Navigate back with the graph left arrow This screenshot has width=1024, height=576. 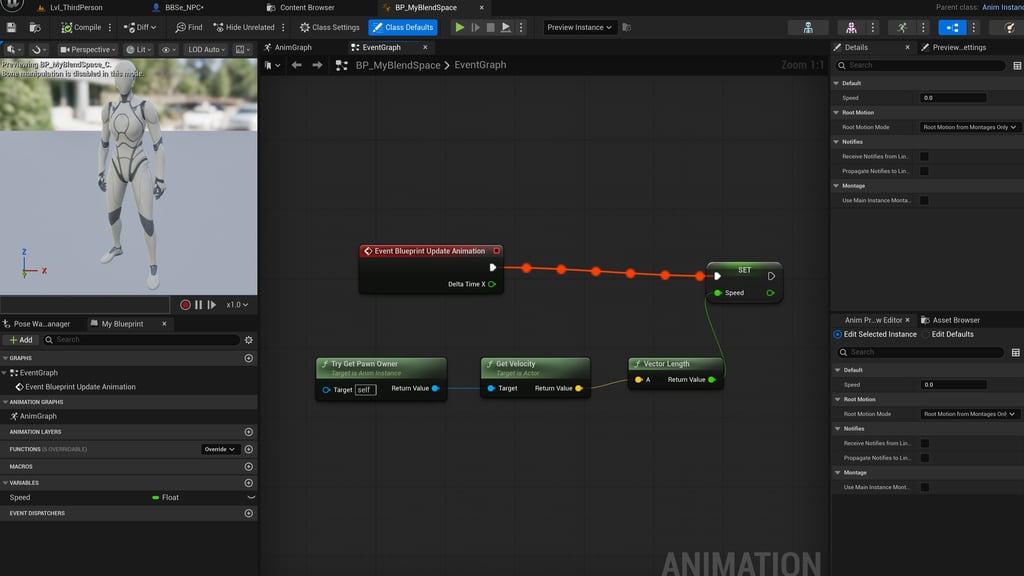297,65
